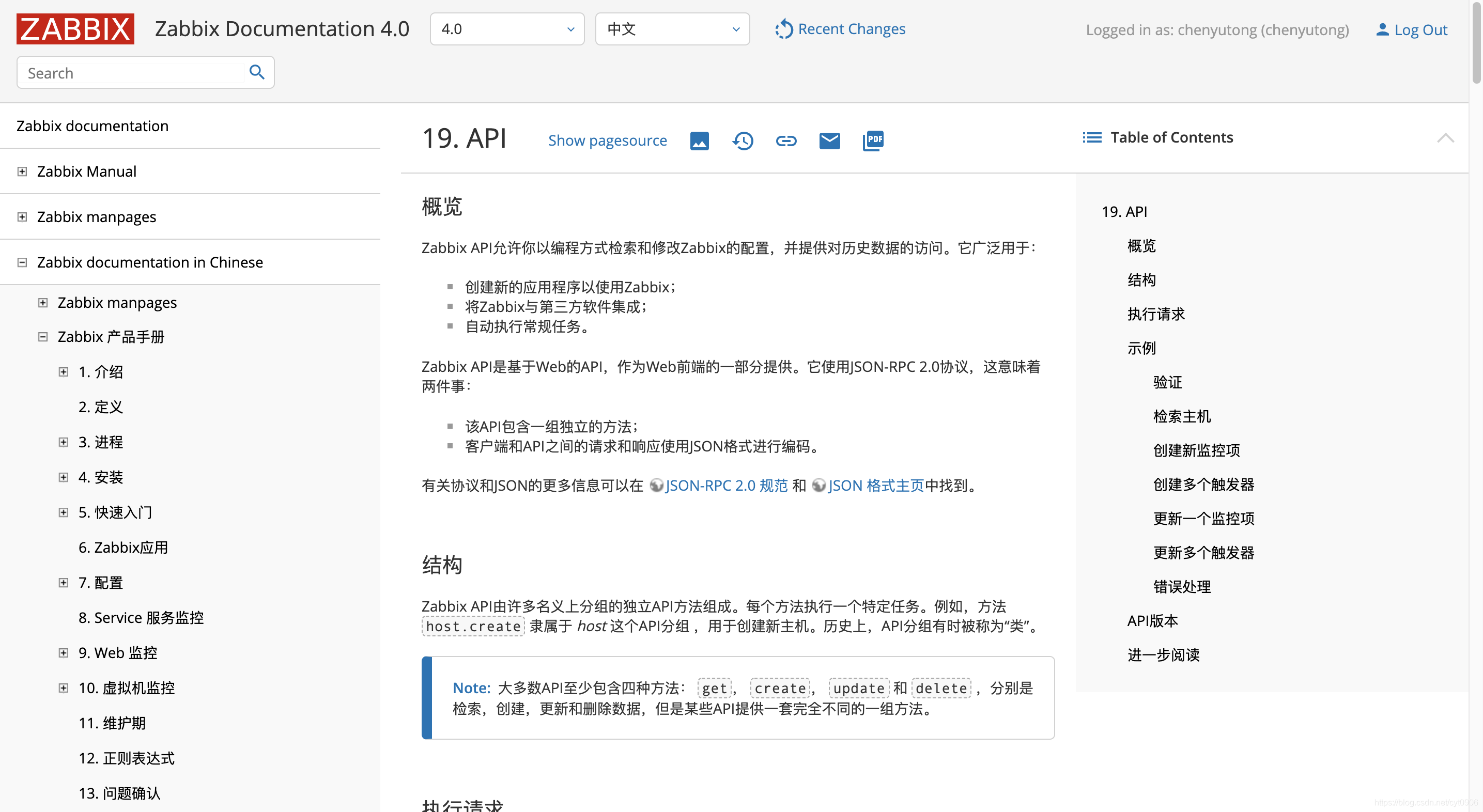The image size is (1483, 812).
Task: Open backlinks chain-link icon
Action: [786, 140]
